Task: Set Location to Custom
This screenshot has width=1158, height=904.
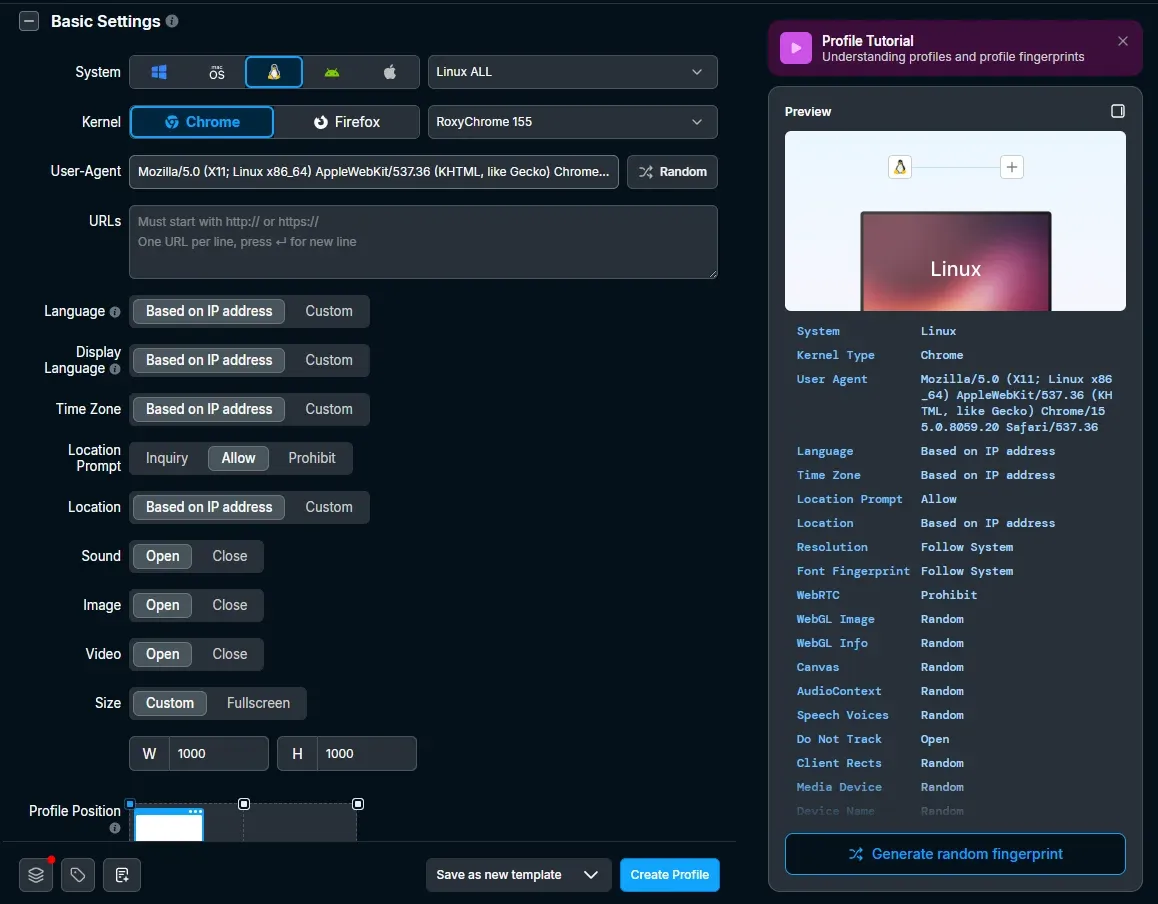Action: pyautogui.click(x=329, y=507)
